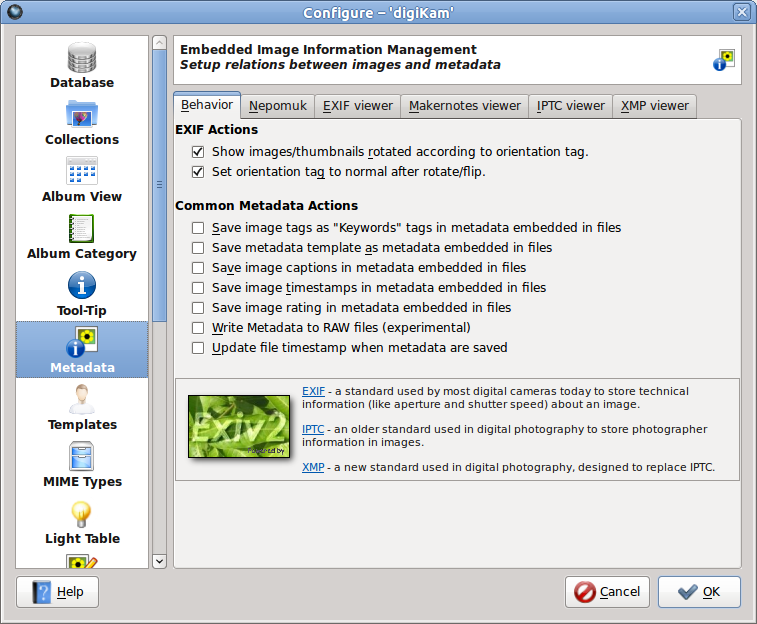Image resolution: width=757 pixels, height=624 pixels.
Task: Open the Light Table settings page
Action: coord(82,521)
